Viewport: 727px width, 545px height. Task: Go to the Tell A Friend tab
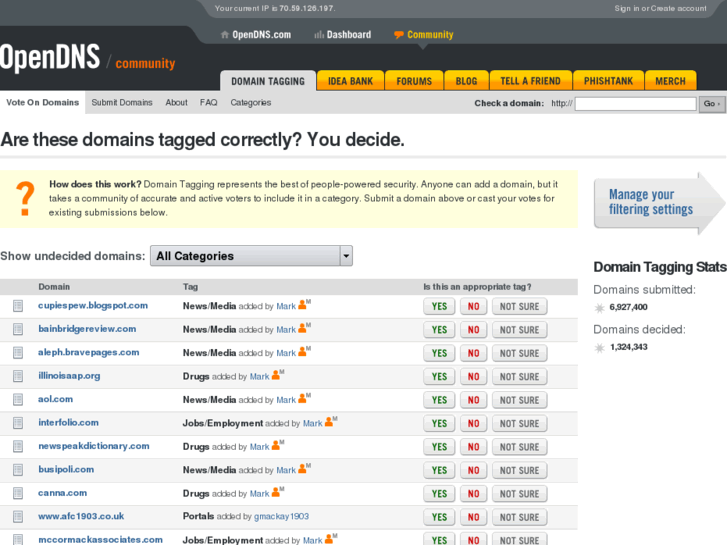pyautogui.click(x=530, y=81)
